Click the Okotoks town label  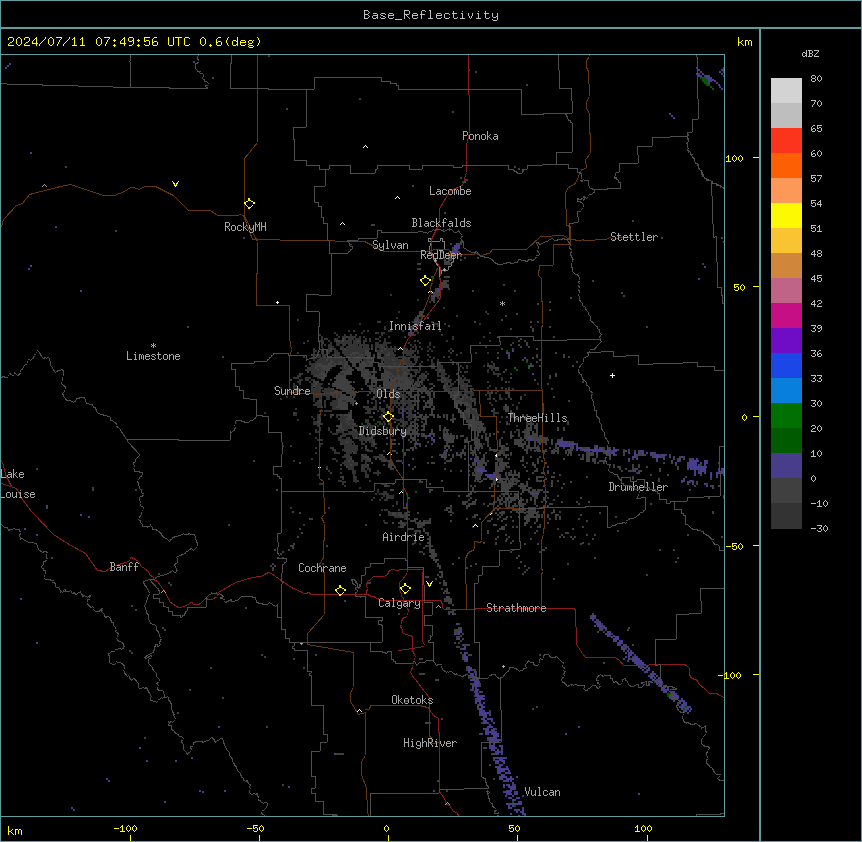tap(412, 700)
